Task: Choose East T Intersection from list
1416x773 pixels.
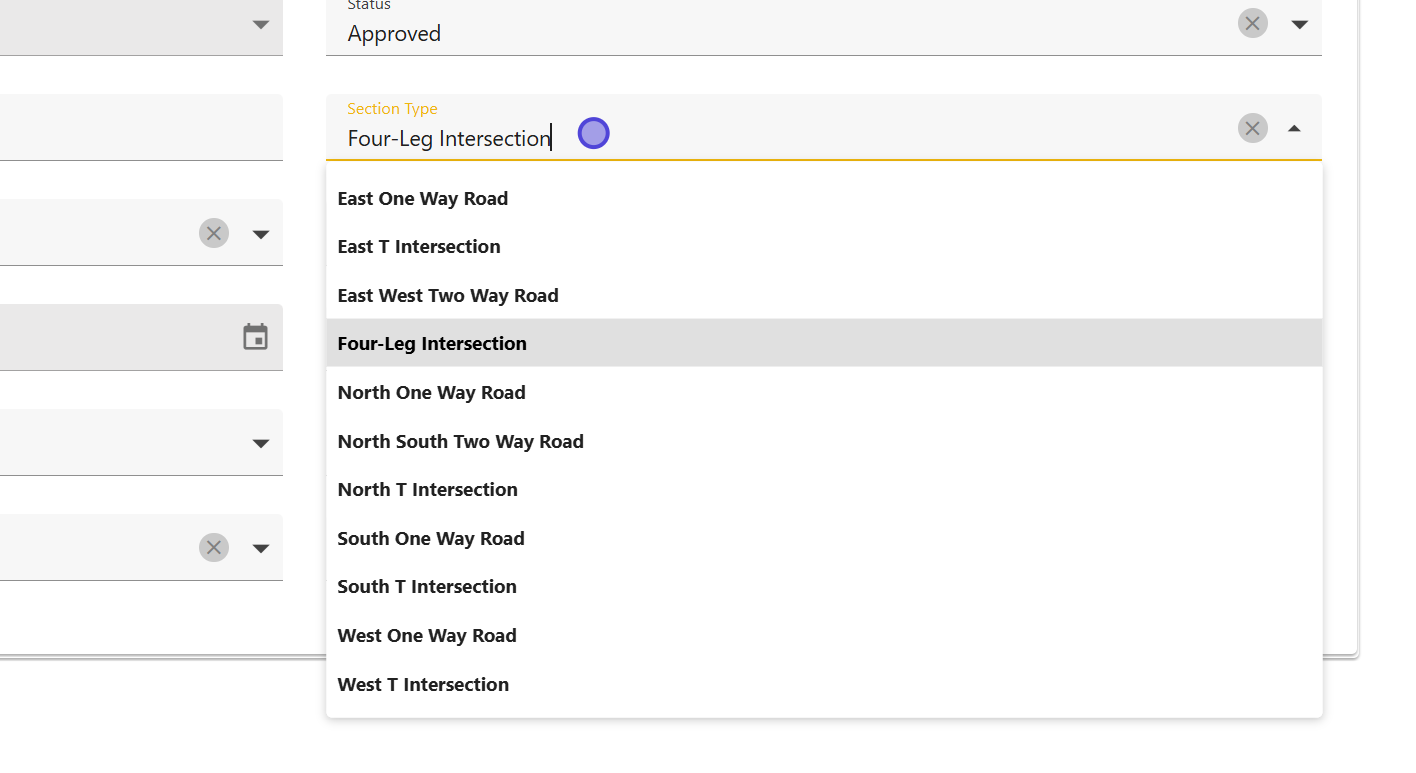Action: (419, 246)
